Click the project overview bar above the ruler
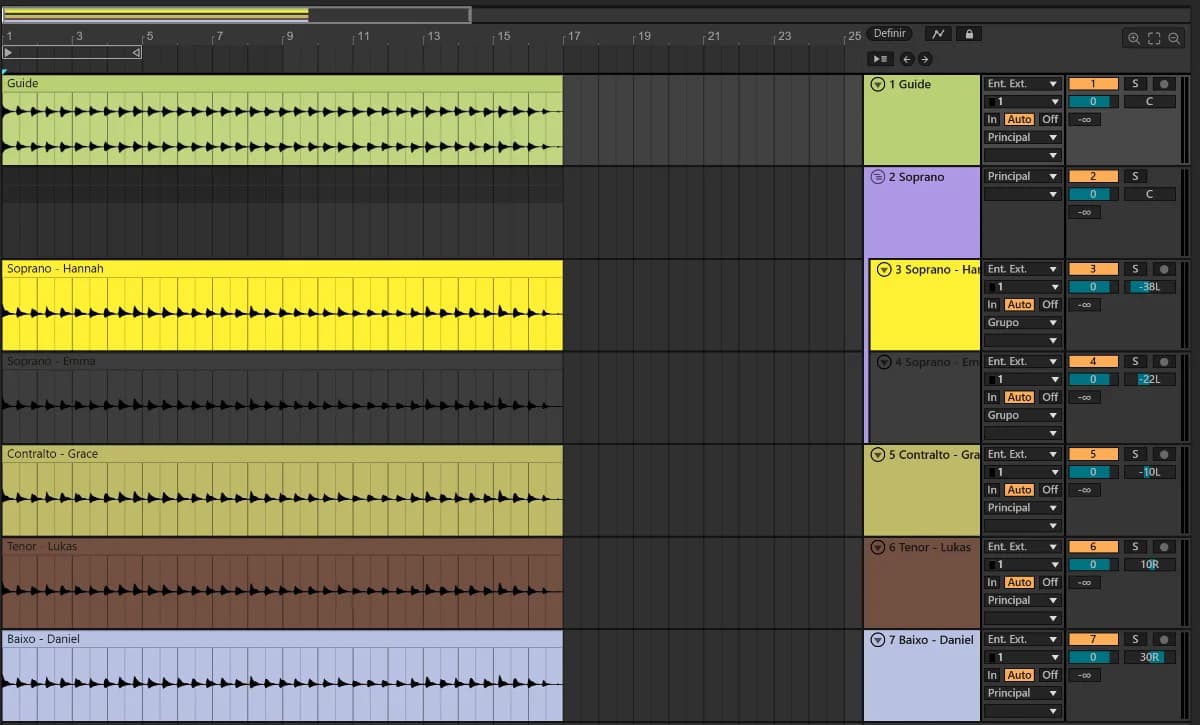Image resolution: width=1200 pixels, height=725 pixels. point(236,15)
